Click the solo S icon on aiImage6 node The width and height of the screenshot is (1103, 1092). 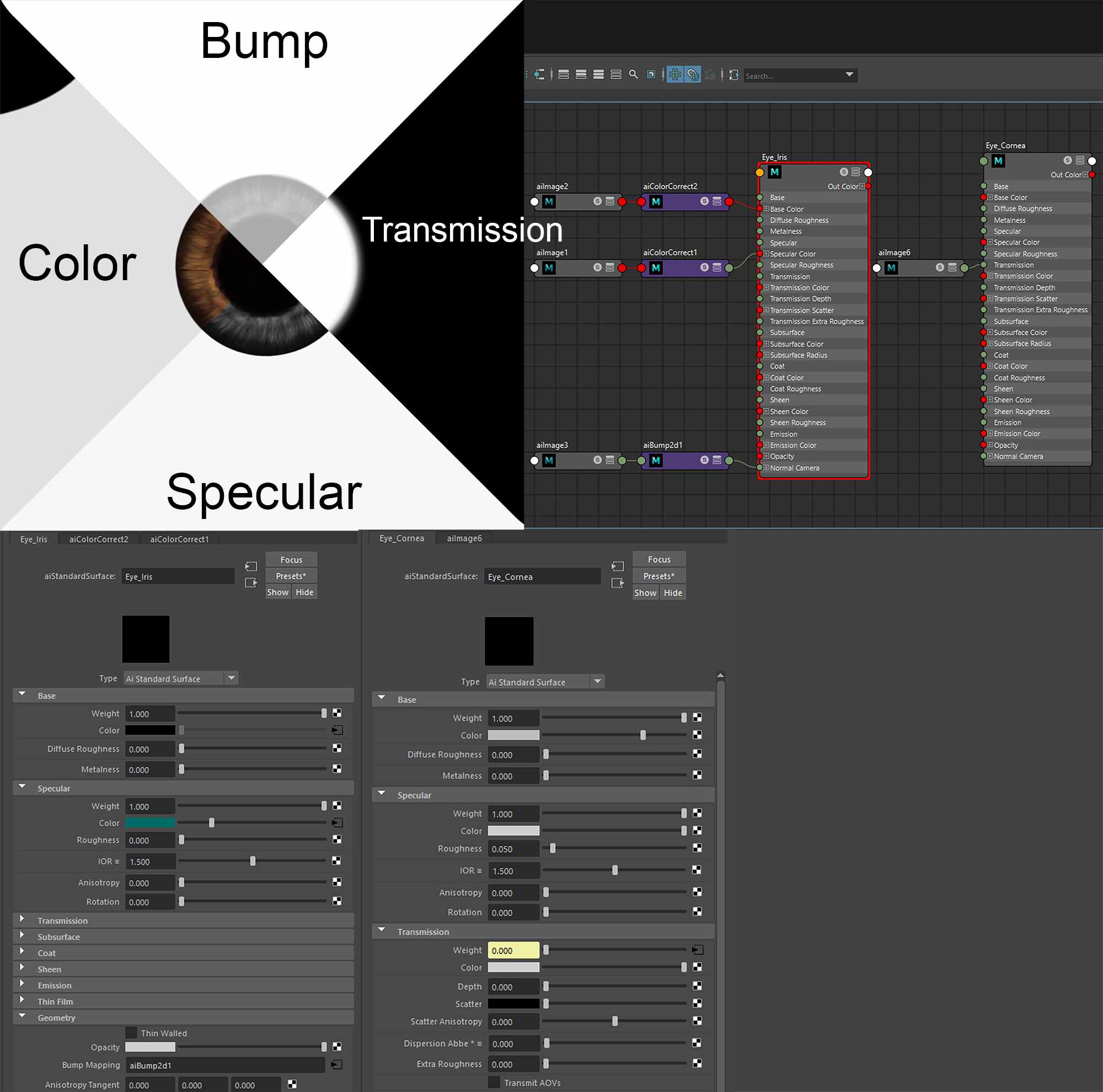[940, 267]
